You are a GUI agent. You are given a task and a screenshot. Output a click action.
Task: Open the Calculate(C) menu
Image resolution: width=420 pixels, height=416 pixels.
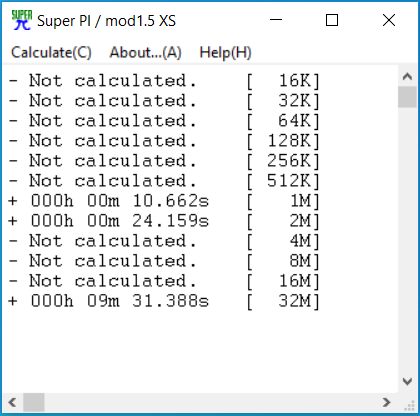(x=51, y=52)
